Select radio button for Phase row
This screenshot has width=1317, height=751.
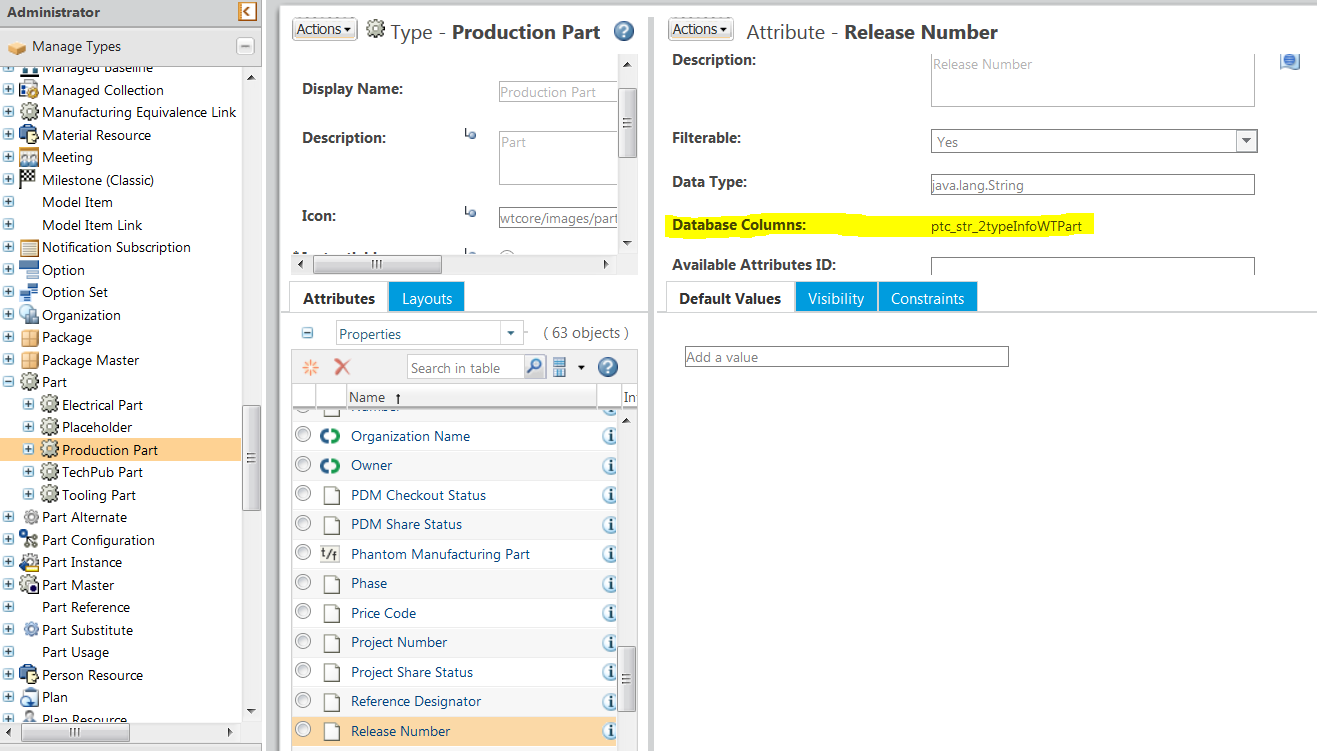click(x=303, y=582)
